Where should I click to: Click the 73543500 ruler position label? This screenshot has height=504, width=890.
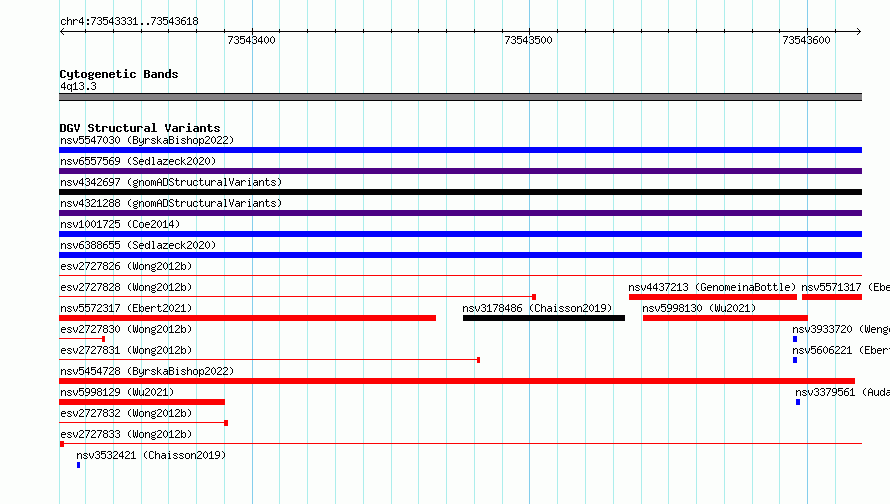[x=528, y=40]
